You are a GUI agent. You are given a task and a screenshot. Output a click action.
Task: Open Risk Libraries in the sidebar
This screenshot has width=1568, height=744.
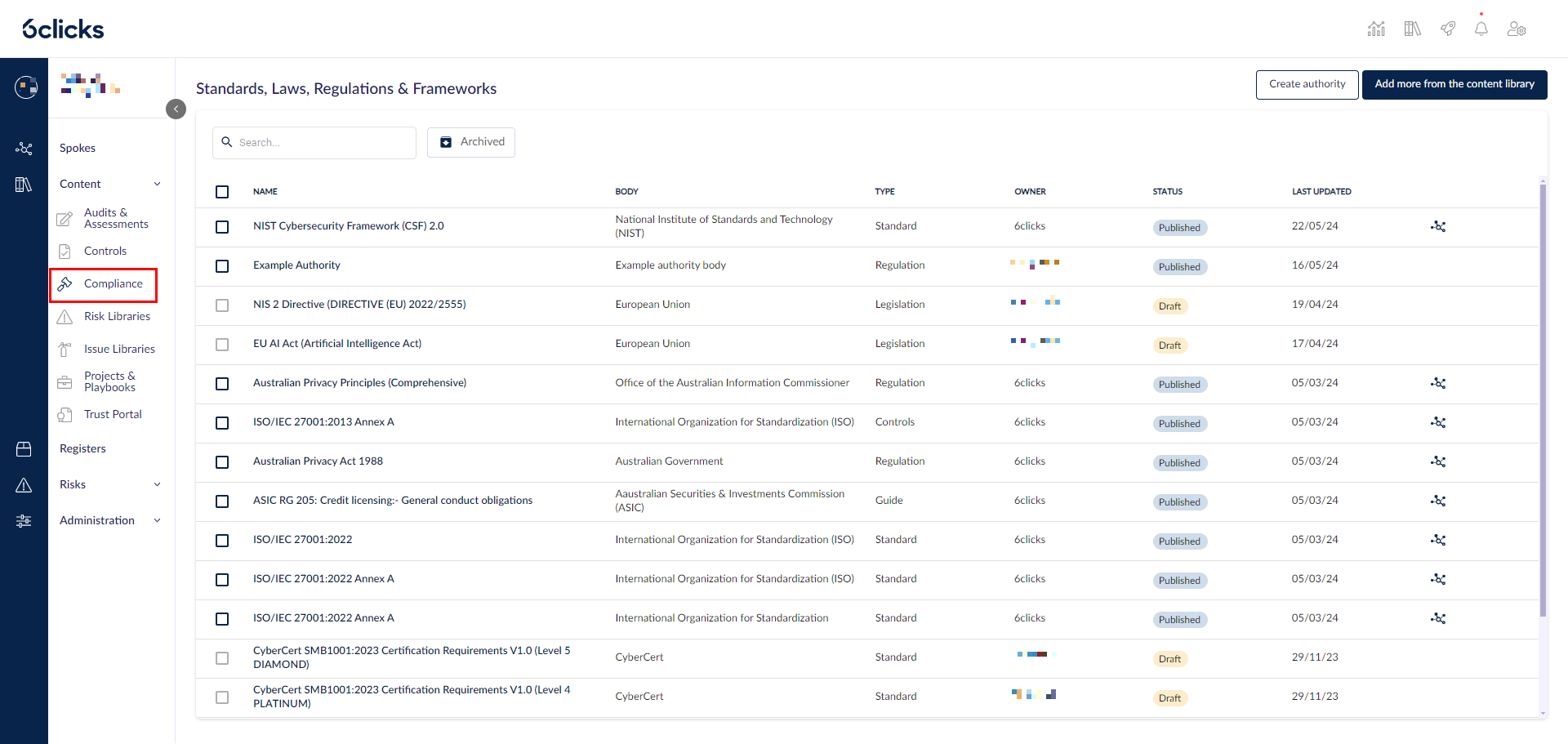(x=117, y=316)
